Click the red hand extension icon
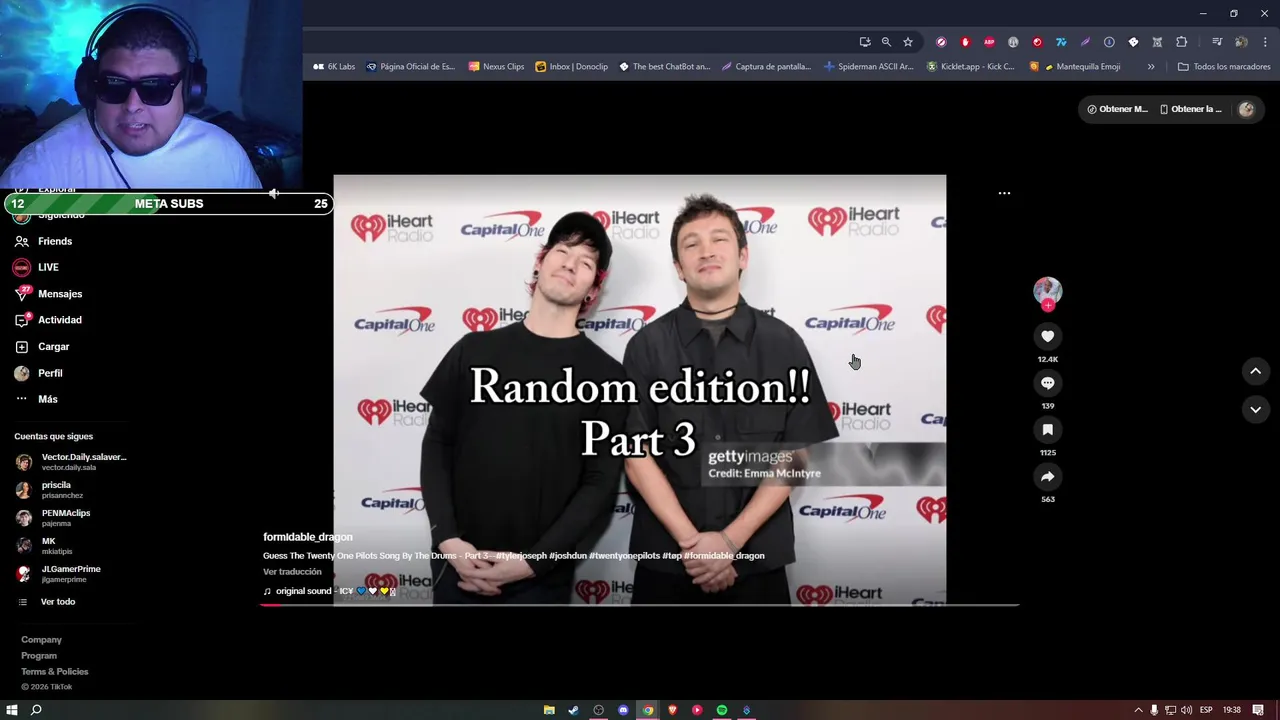Viewport: 1280px width, 720px height. (x=965, y=42)
